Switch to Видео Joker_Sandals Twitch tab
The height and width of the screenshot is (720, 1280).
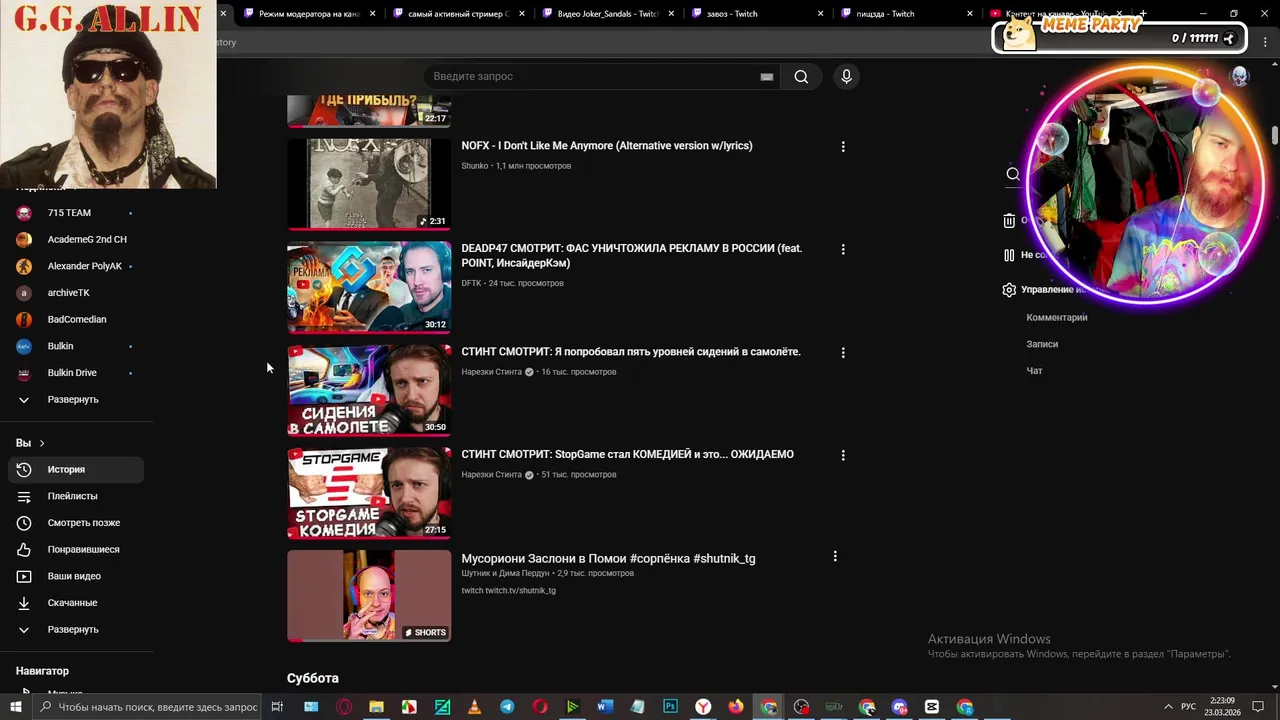click(x=607, y=14)
